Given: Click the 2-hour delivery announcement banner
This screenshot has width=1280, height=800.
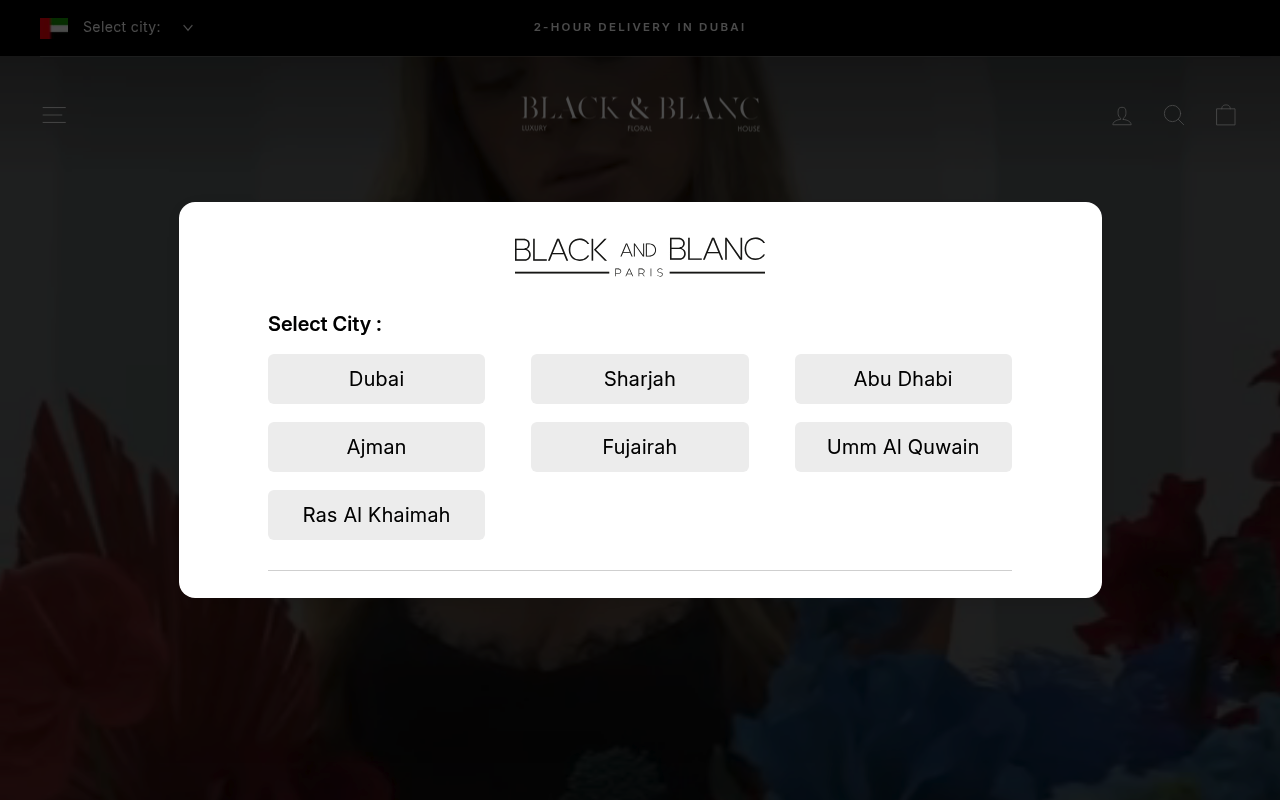Looking at the screenshot, I should [x=640, y=27].
